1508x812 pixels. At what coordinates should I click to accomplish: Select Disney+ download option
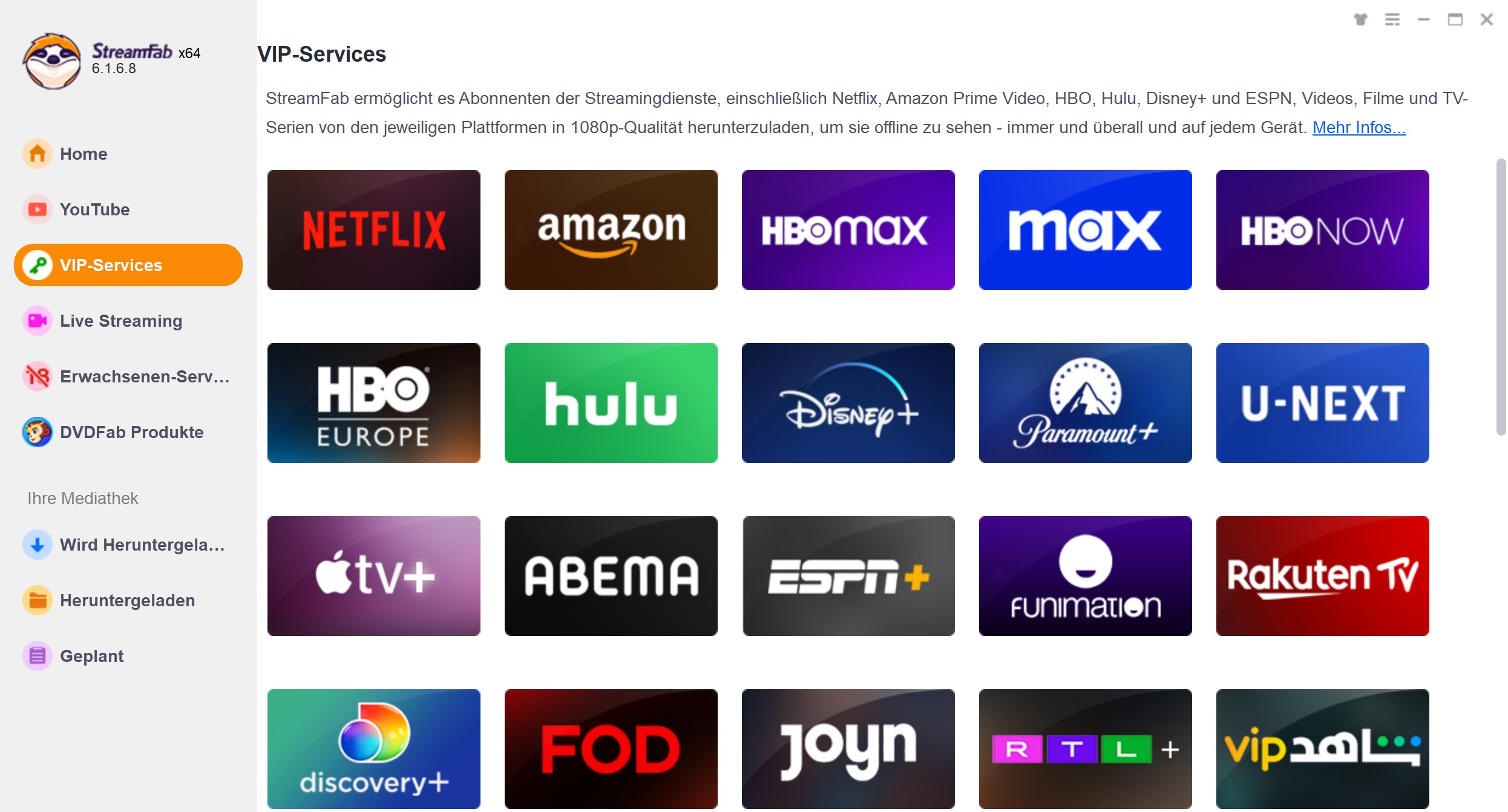click(x=847, y=403)
